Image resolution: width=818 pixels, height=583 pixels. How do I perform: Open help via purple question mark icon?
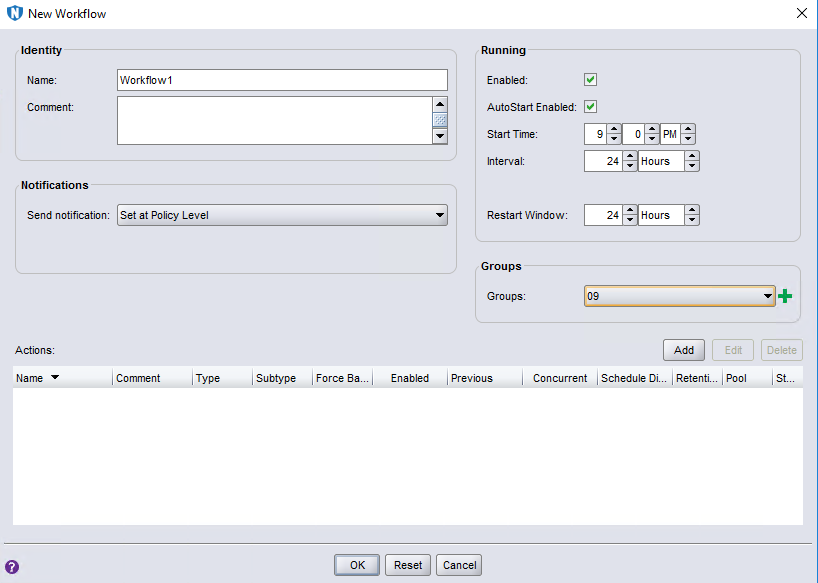pyautogui.click(x=12, y=566)
